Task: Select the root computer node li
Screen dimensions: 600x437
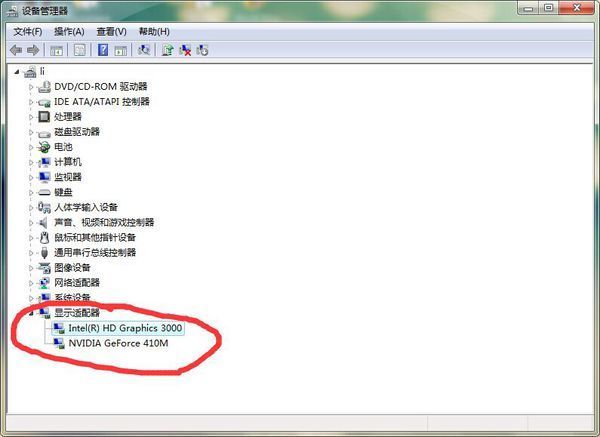Action: 42,72
